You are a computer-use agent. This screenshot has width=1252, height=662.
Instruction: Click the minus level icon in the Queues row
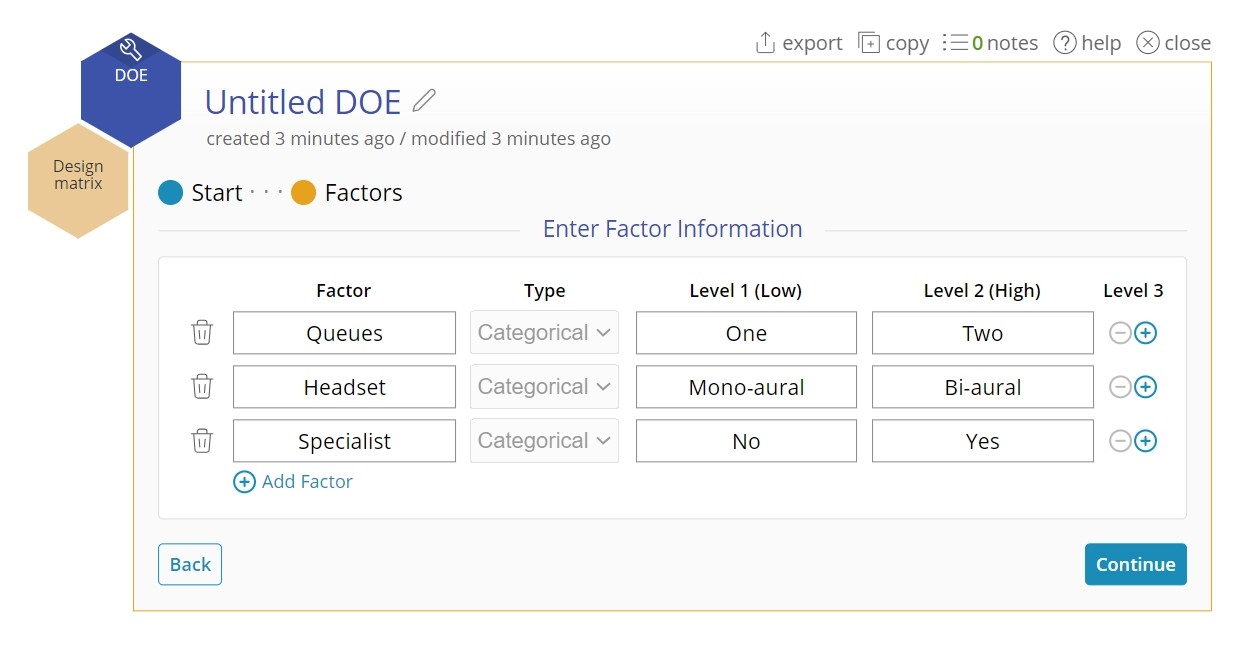click(x=1120, y=333)
